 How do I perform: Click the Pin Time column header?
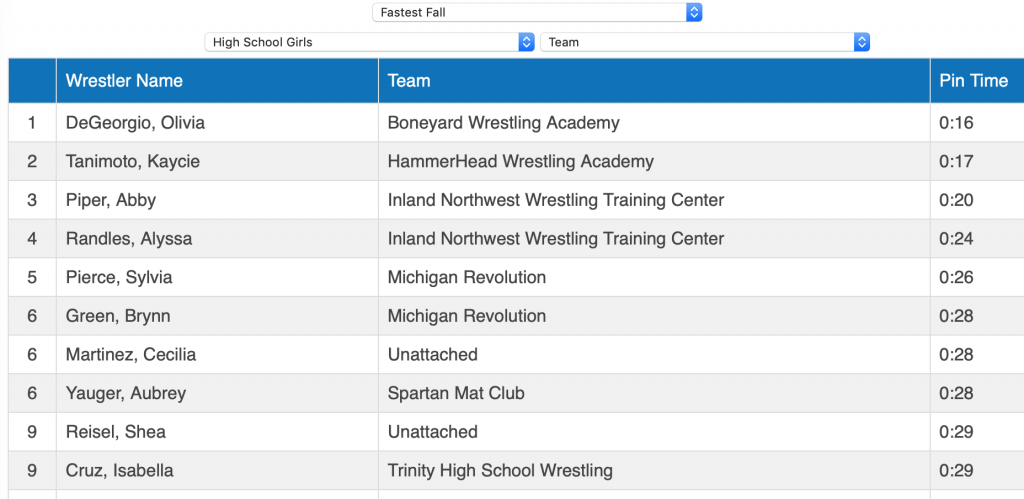click(973, 81)
